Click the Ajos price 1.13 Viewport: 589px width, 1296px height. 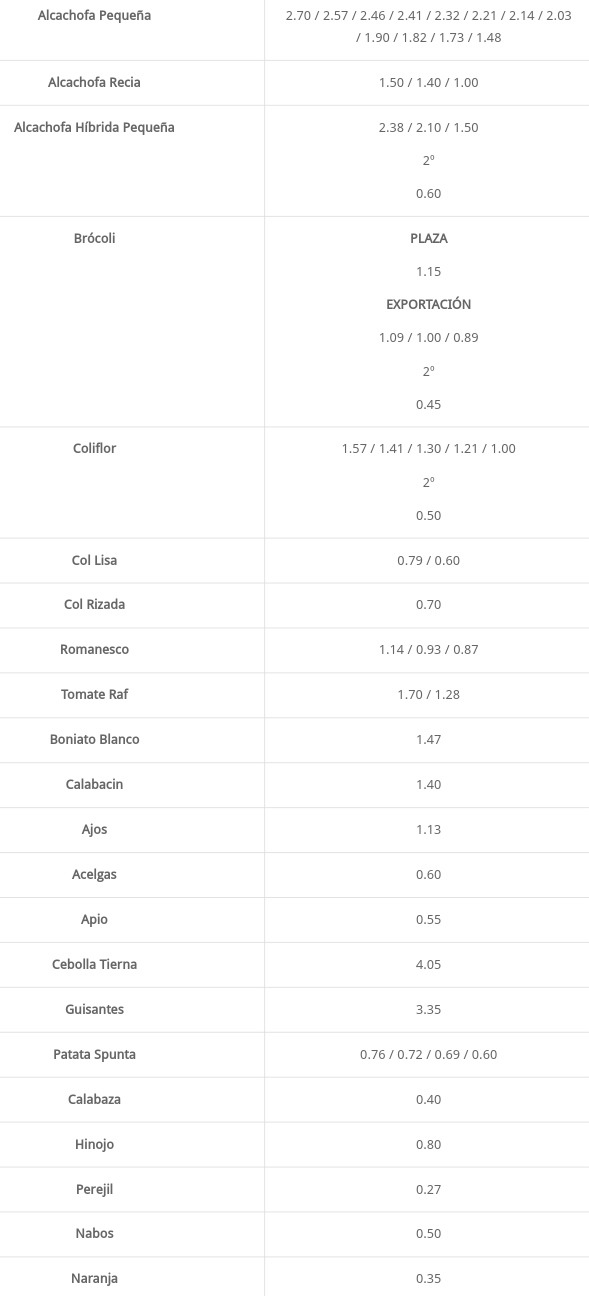tap(428, 829)
